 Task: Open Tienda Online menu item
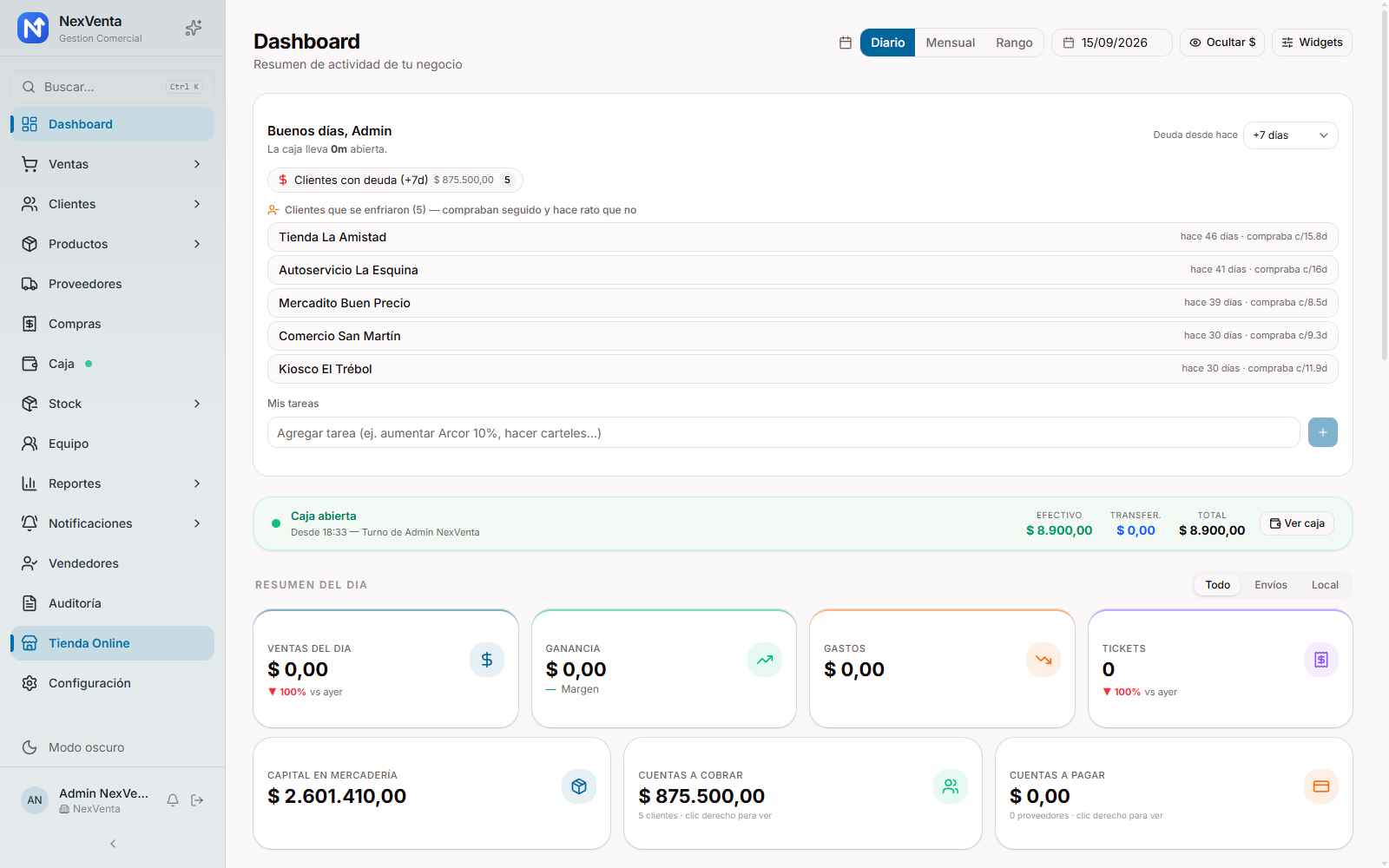pos(113,643)
